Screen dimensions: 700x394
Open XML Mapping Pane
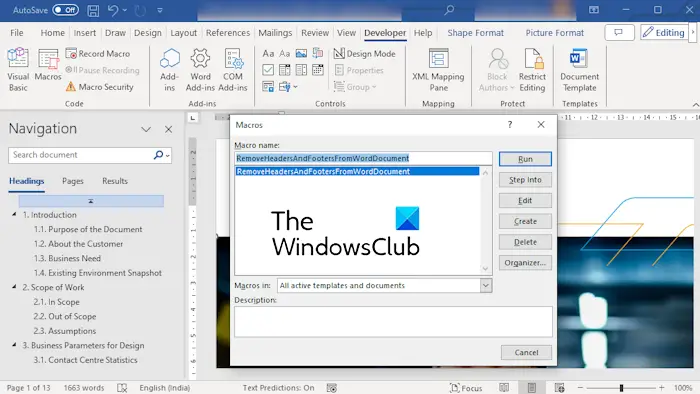pos(438,70)
